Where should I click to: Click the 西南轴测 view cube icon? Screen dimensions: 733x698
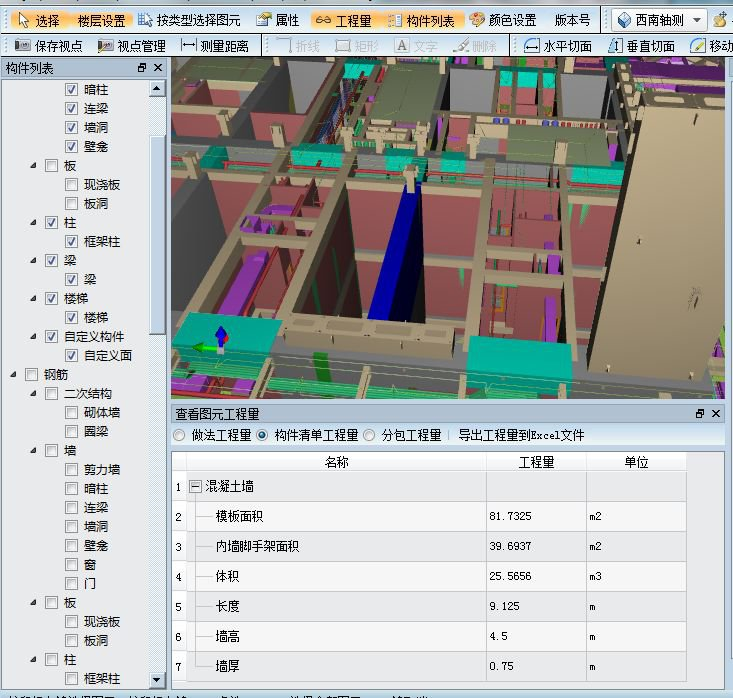[x=624, y=21]
